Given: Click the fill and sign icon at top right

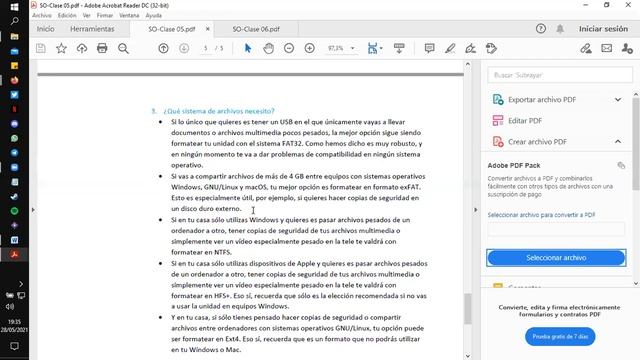Looking at the screenshot, I should coord(586,48).
